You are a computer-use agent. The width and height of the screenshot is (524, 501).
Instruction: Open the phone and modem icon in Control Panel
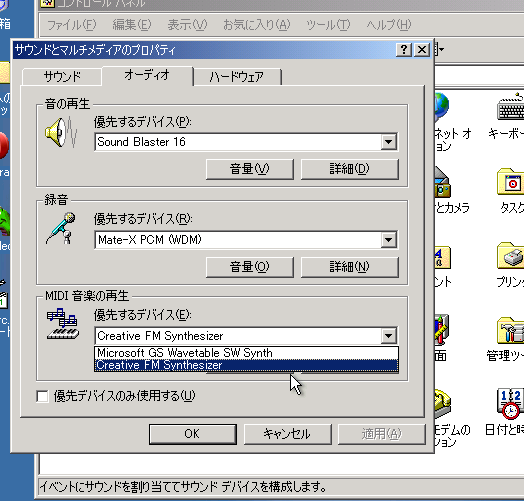click(x=443, y=403)
